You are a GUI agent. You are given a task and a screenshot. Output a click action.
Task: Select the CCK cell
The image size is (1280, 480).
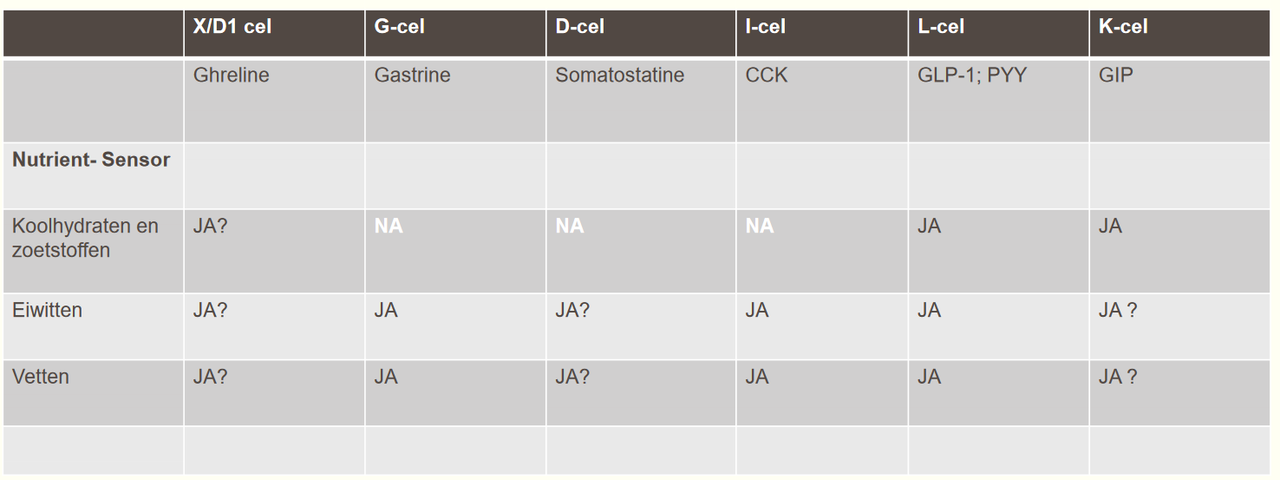[766, 75]
